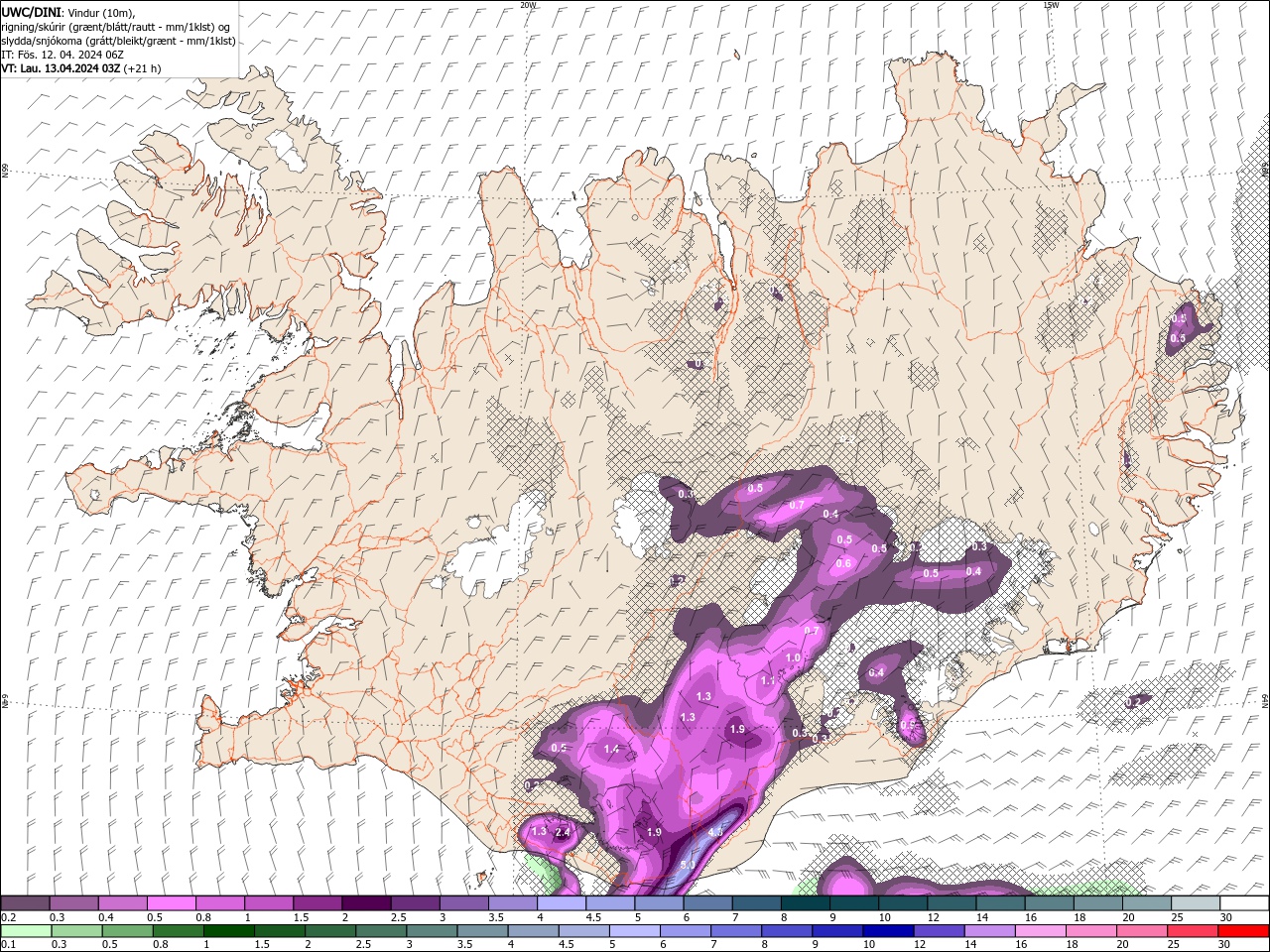1270x952 pixels.
Task: Select darkest purple swatch at 2 in snow legend
Action: coord(366,903)
